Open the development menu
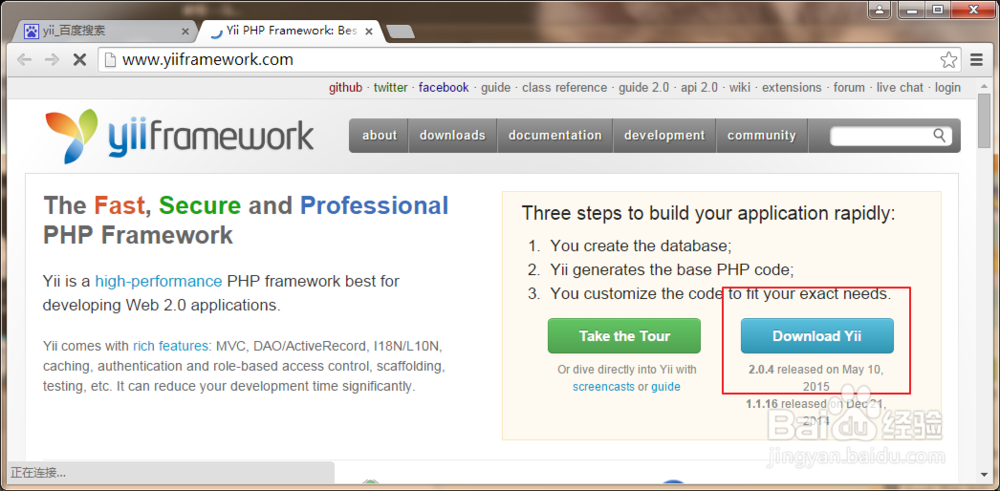The width and height of the screenshot is (1000, 491). 665,135
